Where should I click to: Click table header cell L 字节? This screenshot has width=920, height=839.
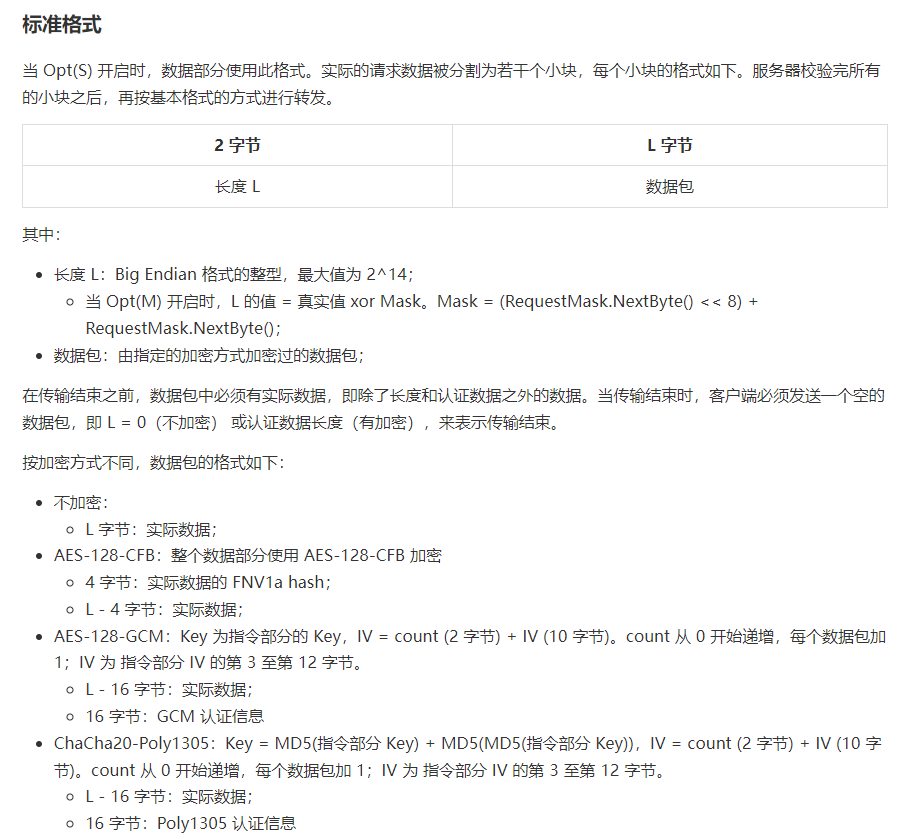(x=669, y=145)
